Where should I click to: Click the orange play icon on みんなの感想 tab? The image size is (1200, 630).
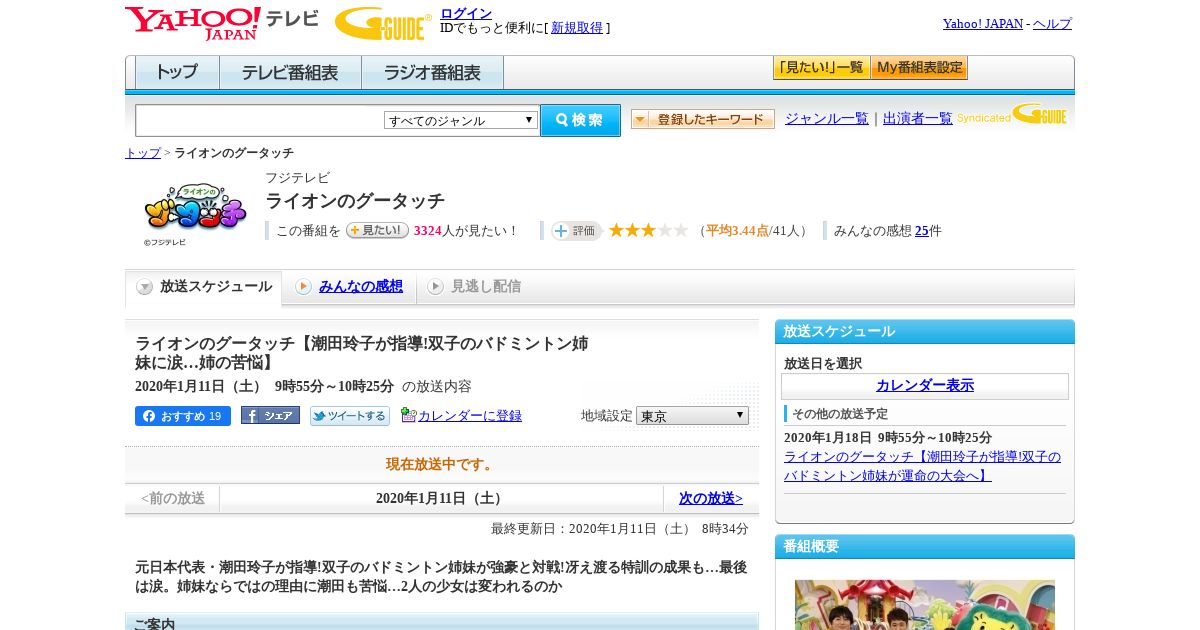303,287
